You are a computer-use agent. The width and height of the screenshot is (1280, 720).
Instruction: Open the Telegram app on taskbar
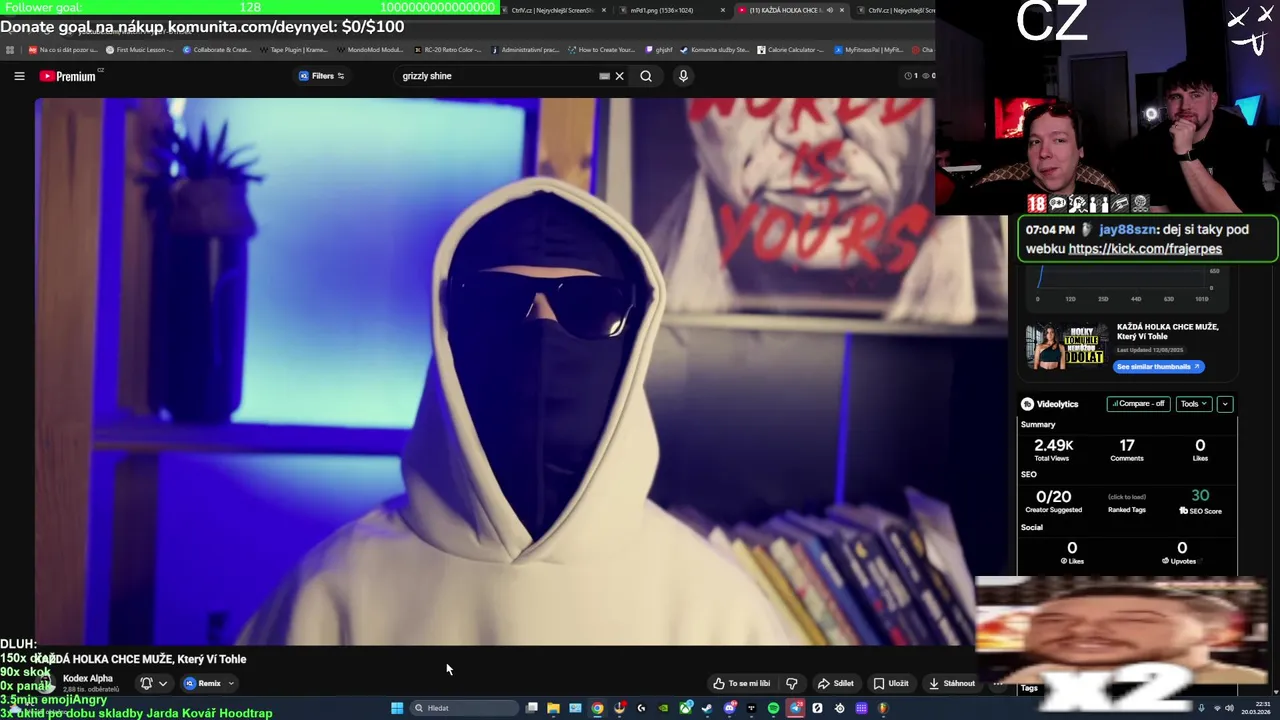(795, 708)
